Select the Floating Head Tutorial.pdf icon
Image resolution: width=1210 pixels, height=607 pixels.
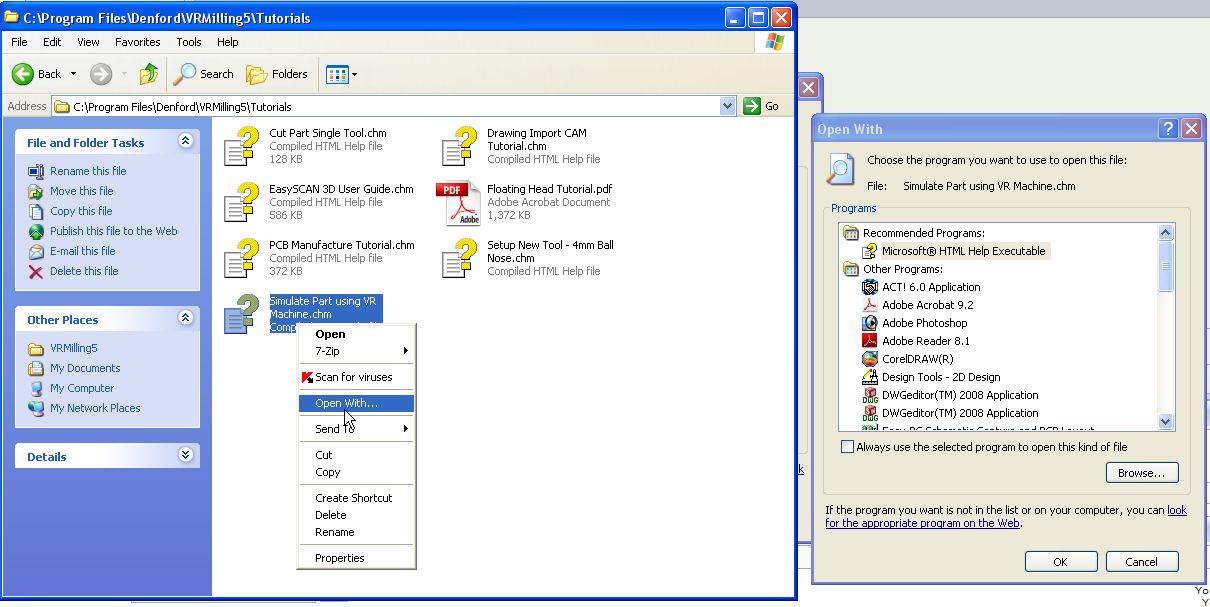coord(458,203)
